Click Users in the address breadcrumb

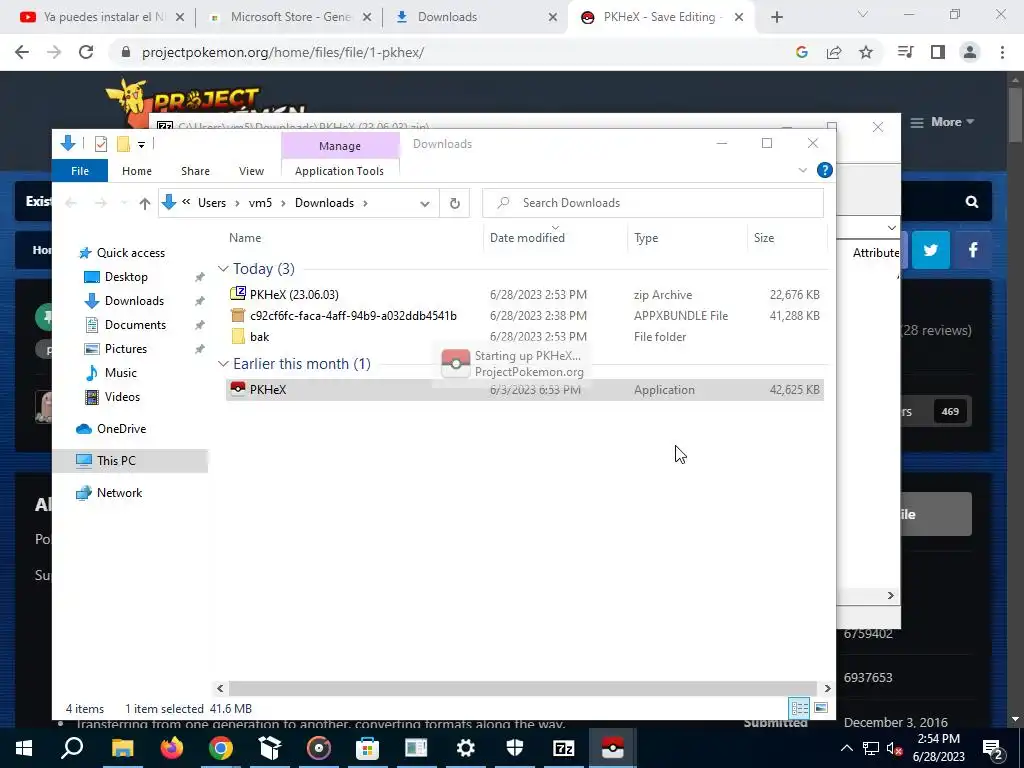pyautogui.click(x=212, y=203)
